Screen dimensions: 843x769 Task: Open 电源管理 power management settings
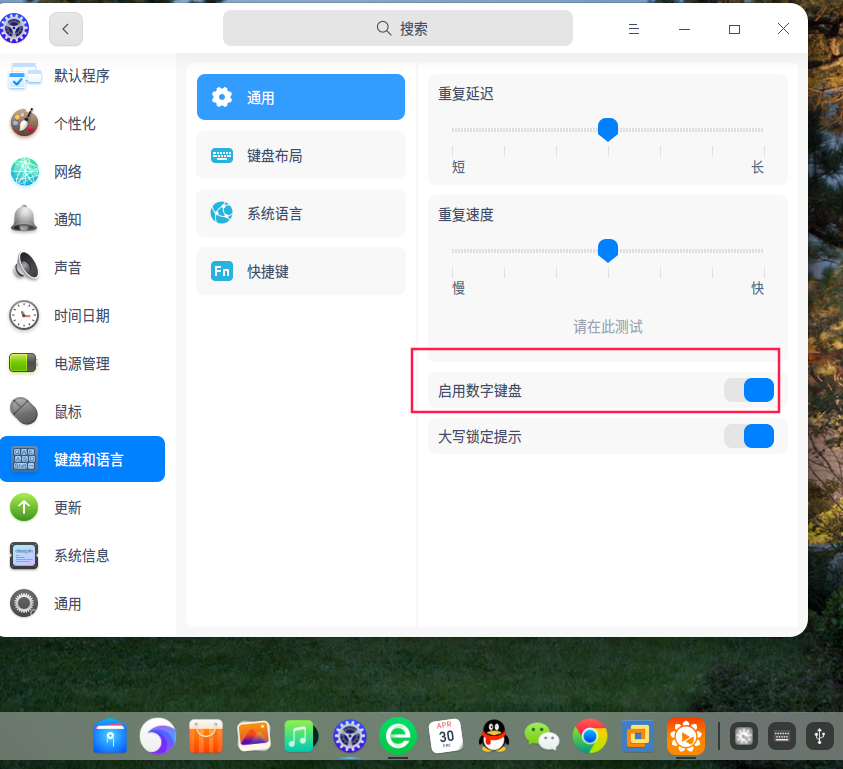[x=82, y=364]
